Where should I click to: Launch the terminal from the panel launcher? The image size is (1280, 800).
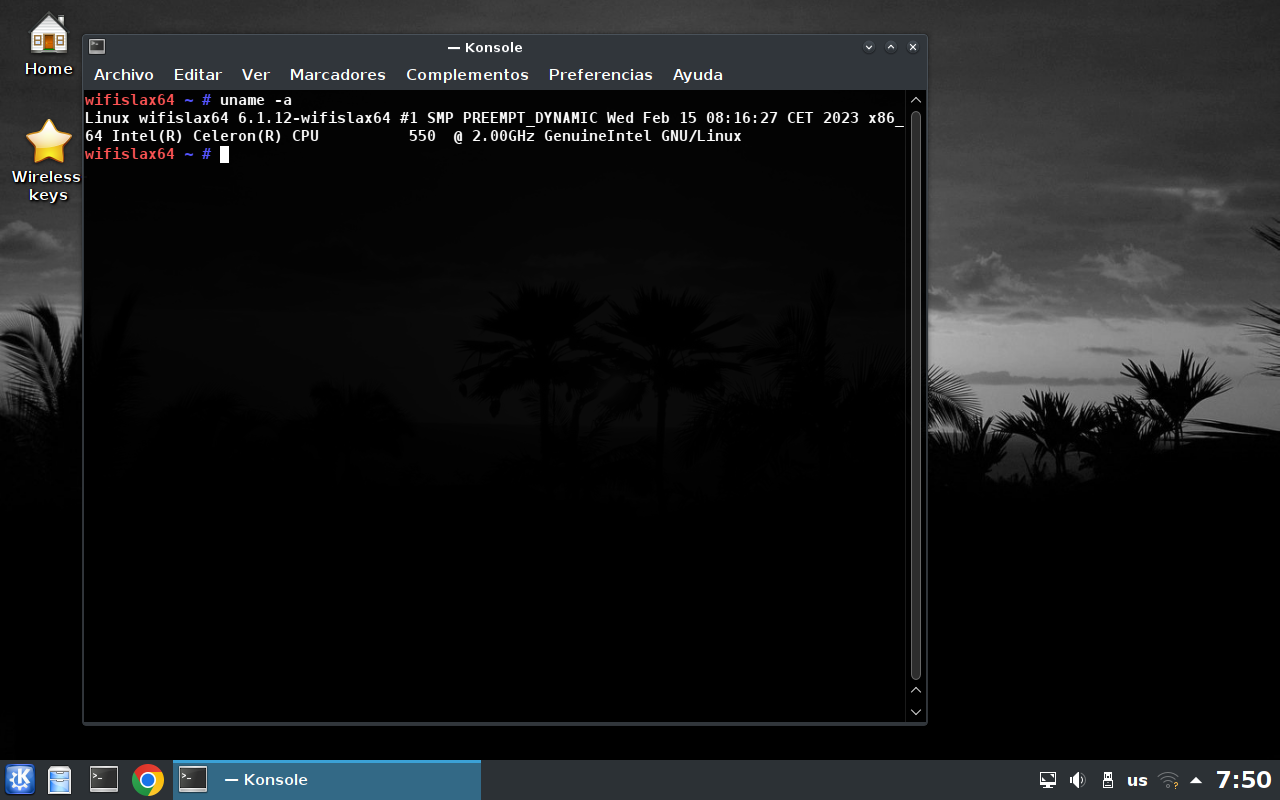[x=103, y=779]
